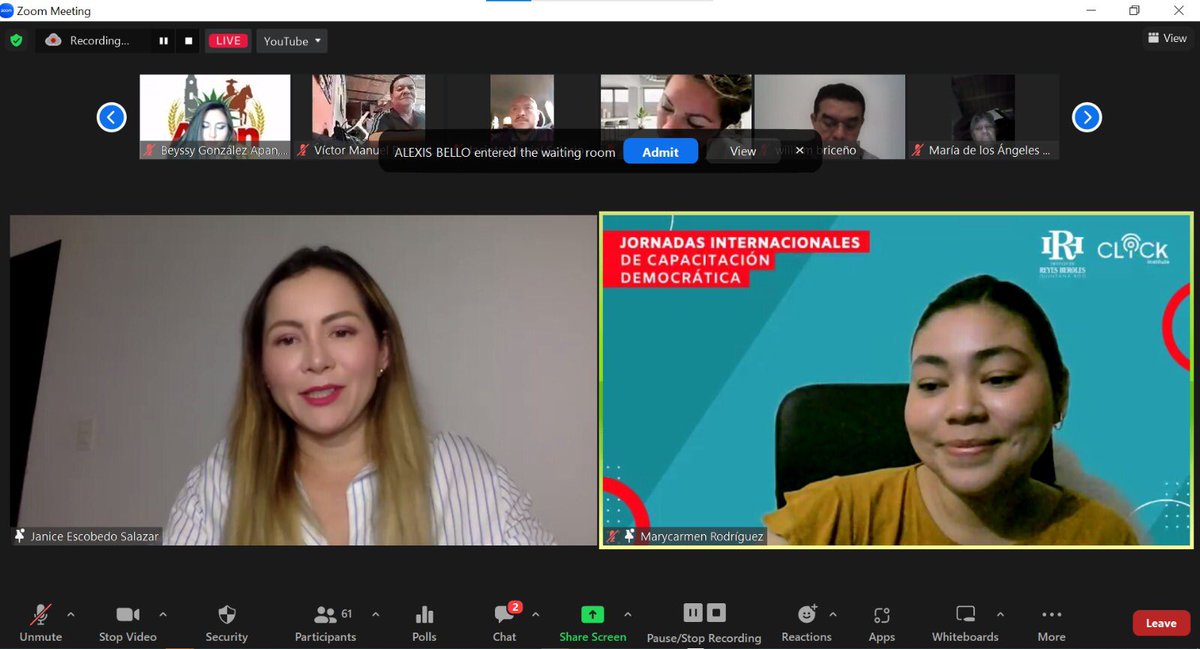
Task: Expand options arrow next to Chat
Action: 535,614
